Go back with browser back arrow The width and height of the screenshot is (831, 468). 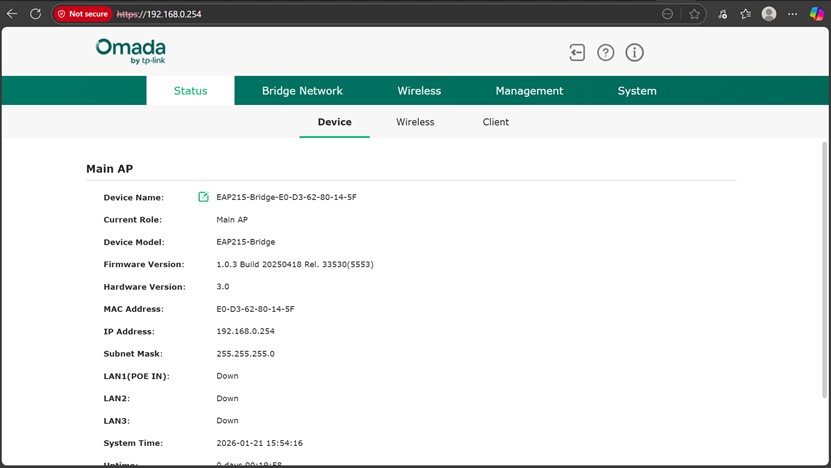(12, 14)
